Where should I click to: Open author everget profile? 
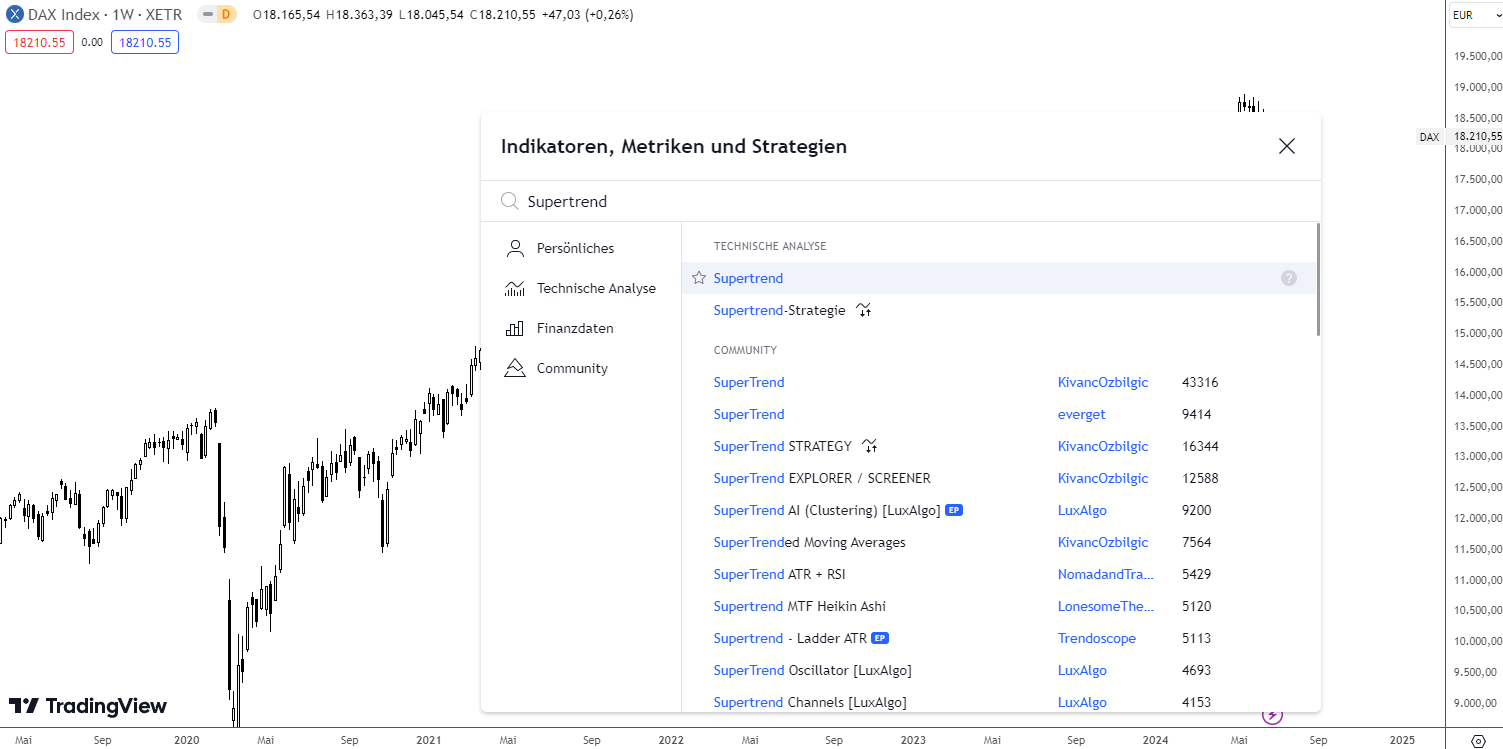point(1082,414)
